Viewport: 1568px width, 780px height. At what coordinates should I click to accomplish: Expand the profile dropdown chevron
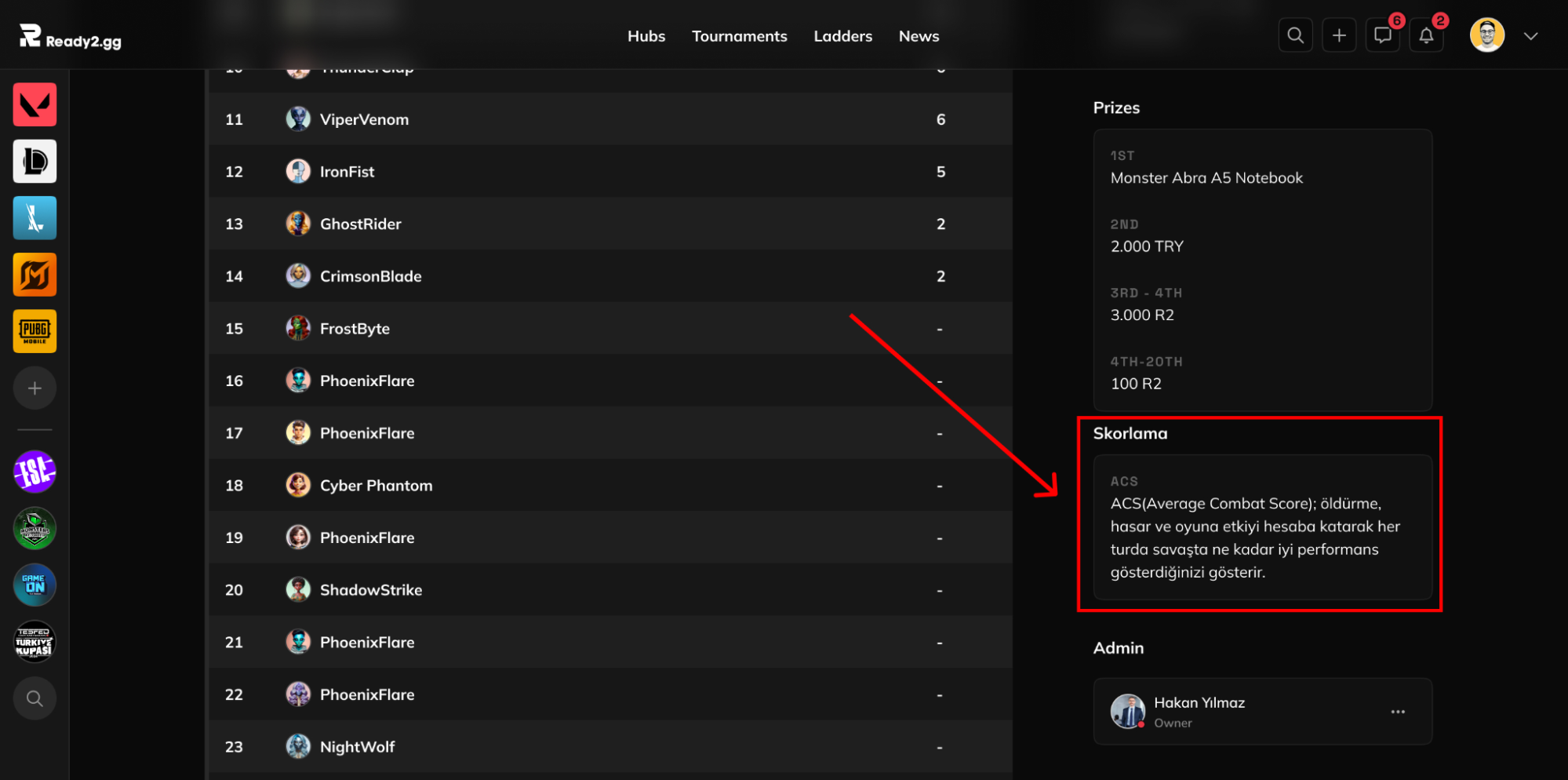1530,36
